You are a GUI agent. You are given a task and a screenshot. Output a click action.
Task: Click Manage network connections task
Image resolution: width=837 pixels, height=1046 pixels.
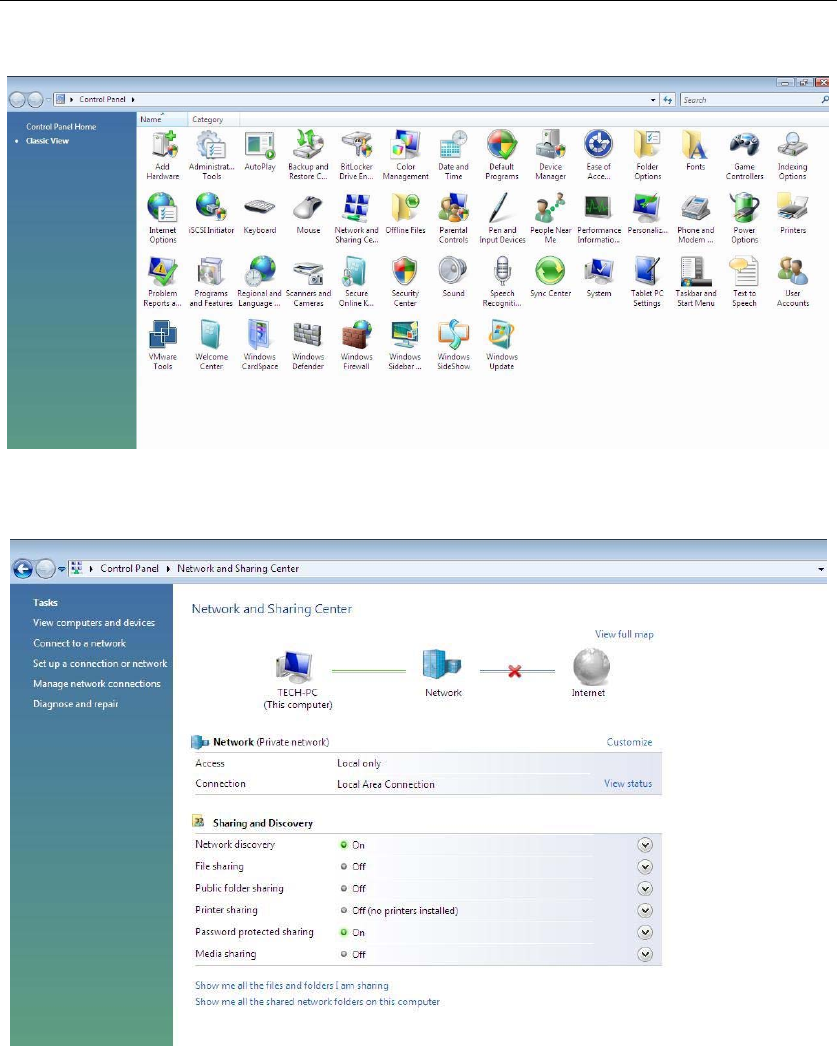(97, 684)
